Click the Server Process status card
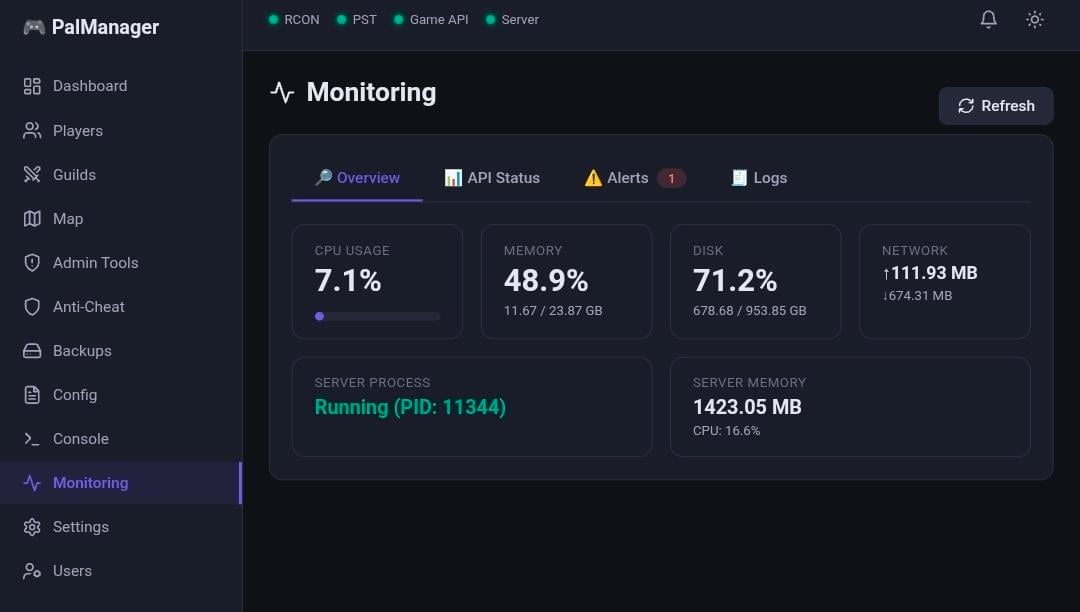The image size is (1080, 612). [x=471, y=407]
